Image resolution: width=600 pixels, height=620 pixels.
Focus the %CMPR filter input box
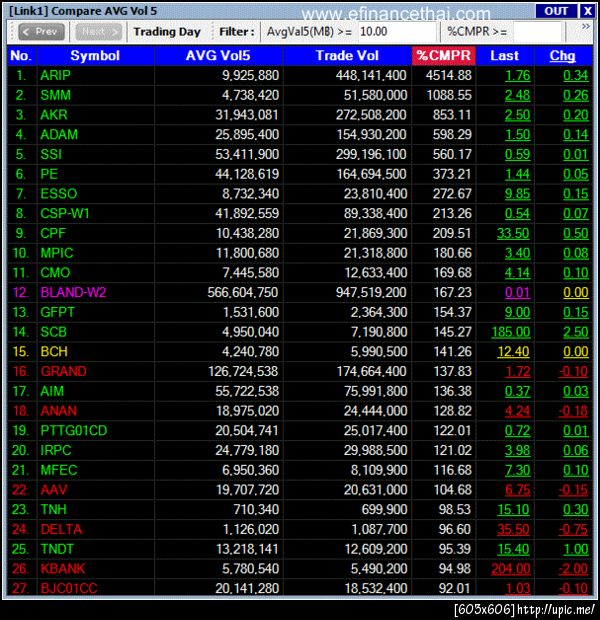click(x=537, y=32)
